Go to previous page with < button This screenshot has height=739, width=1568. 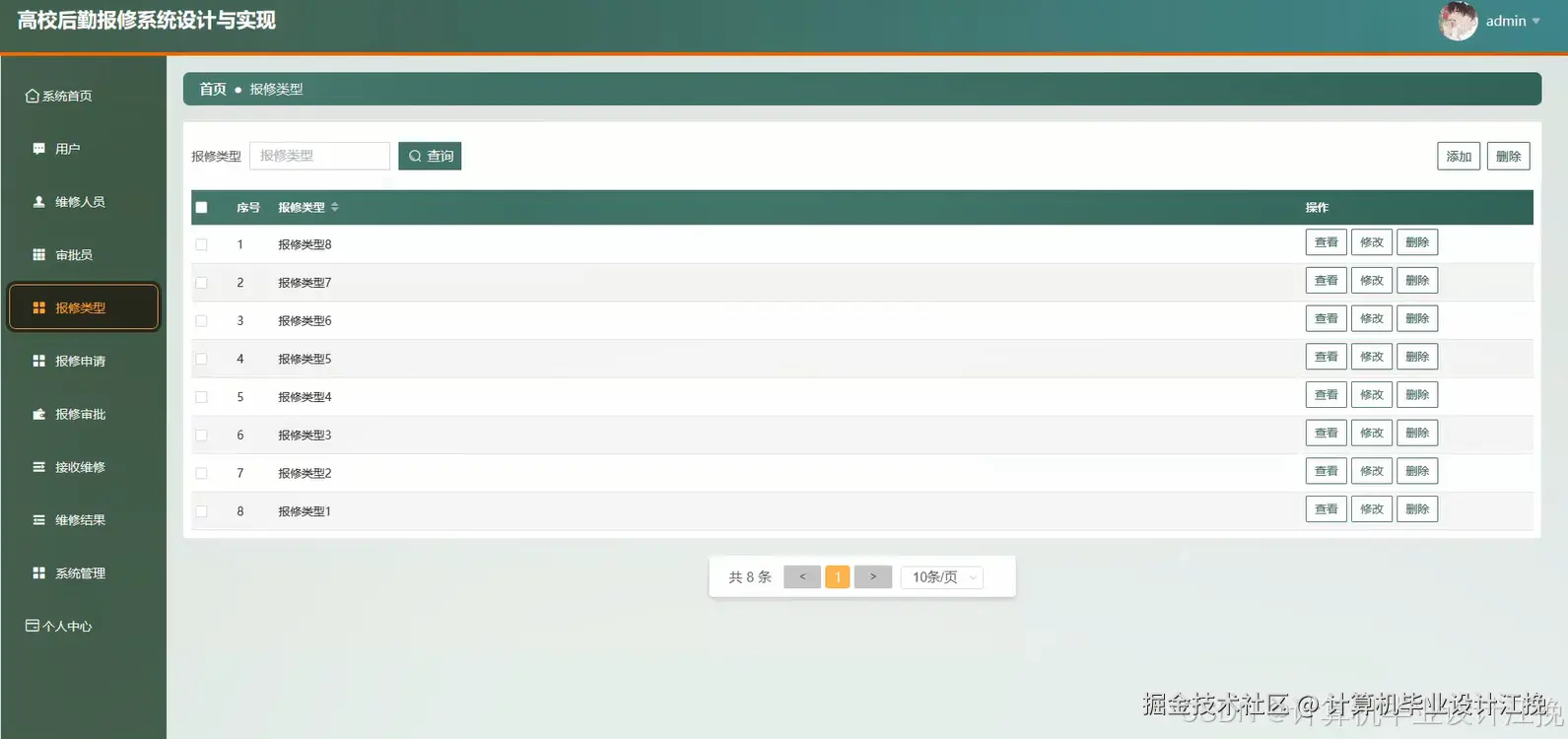click(x=802, y=577)
